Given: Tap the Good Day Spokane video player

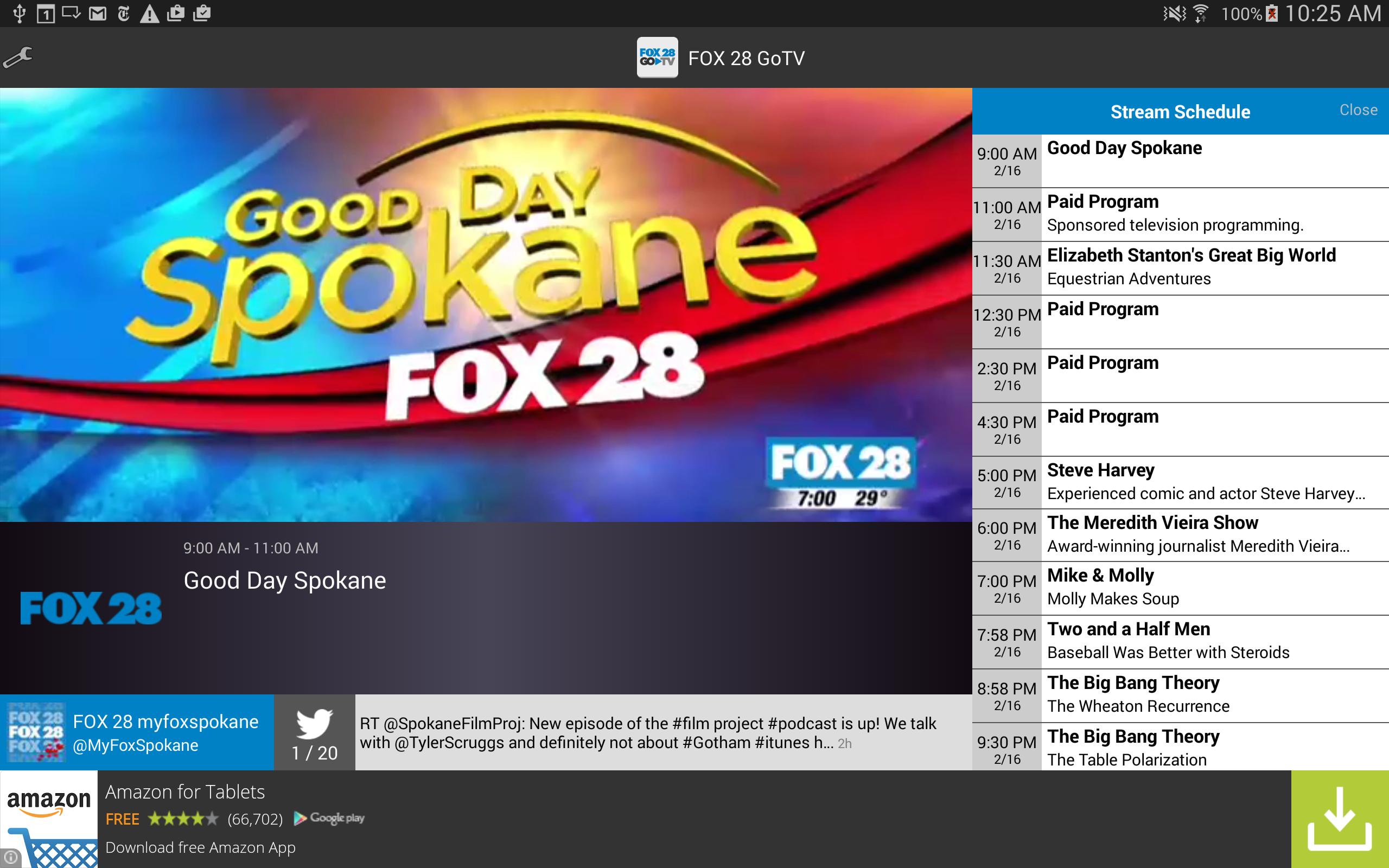Looking at the screenshot, I should tap(486, 304).
